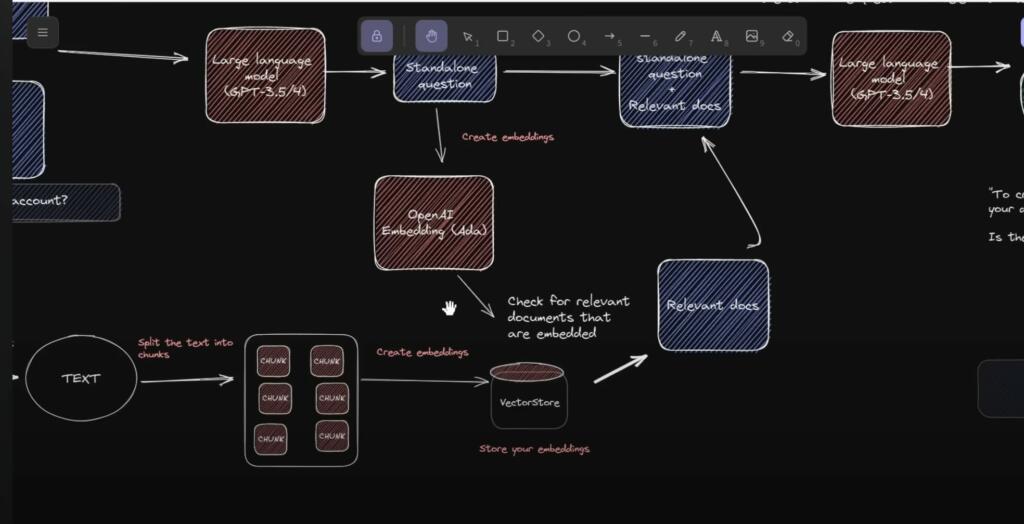Open the hamburger main menu

pyautogui.click(x=42, y=33)
